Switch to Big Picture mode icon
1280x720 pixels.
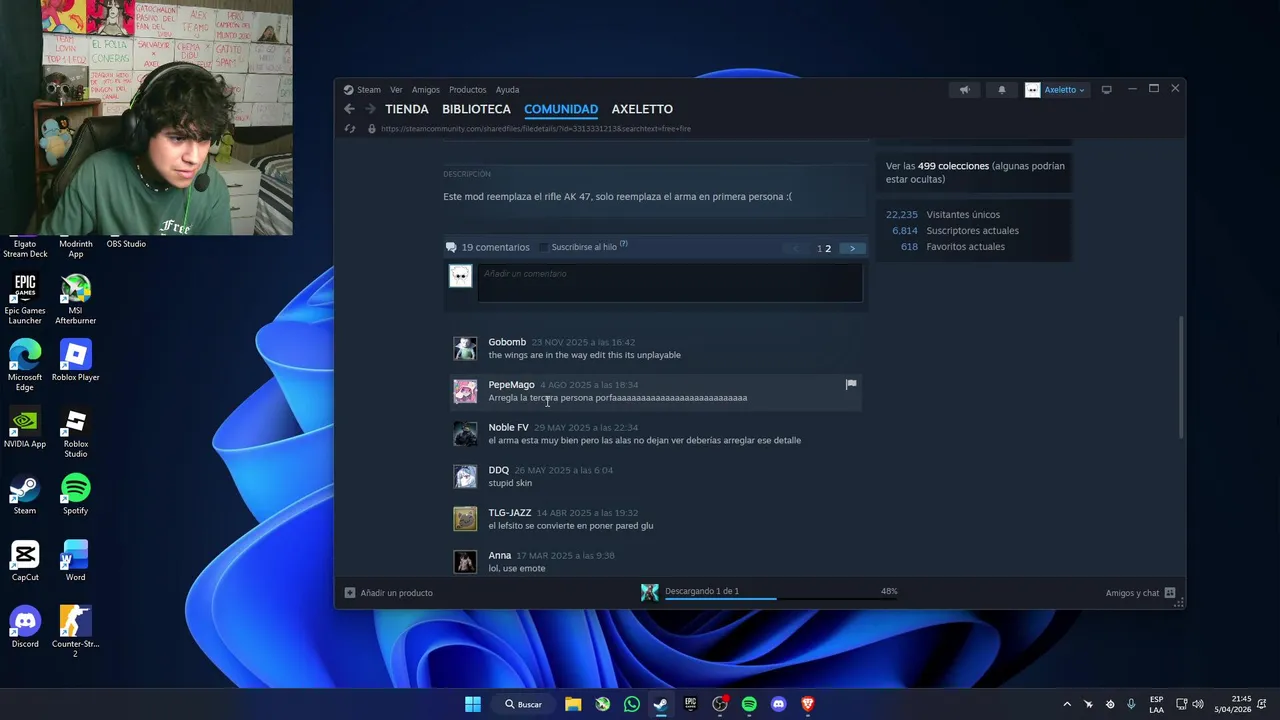click(x=1106, y=90)
